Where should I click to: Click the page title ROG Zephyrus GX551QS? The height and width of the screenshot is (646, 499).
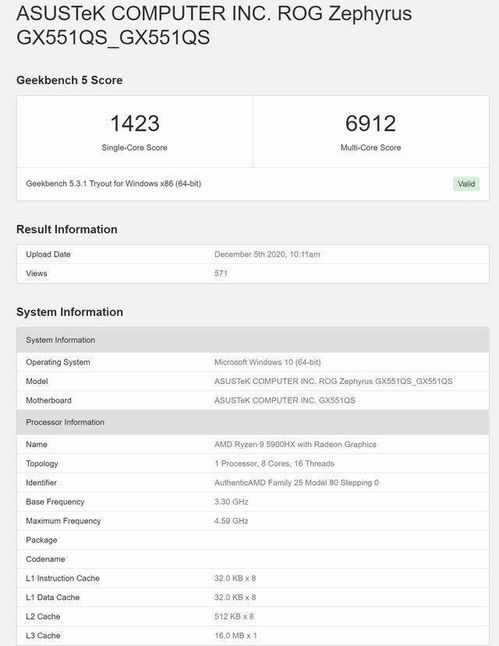pyautogui.click(x=214, y=26)
